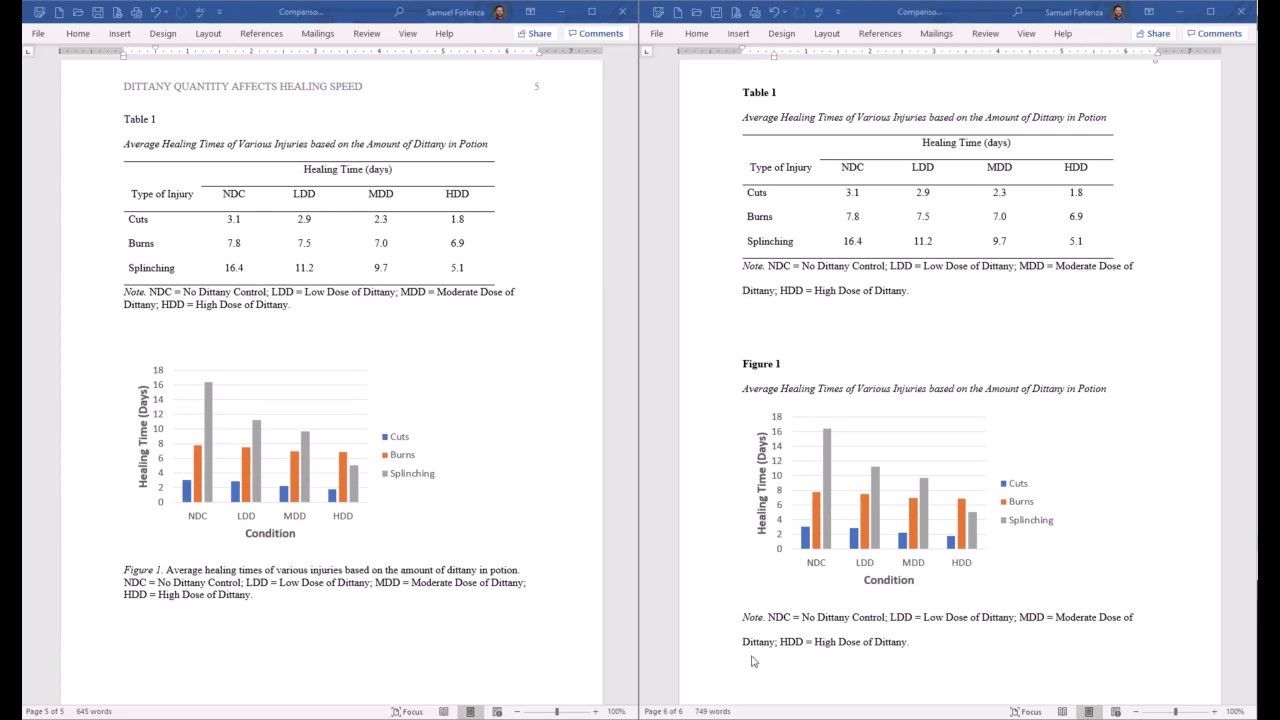The height and width of the screenshot is (720, 1280).
Task: Open View tab in left Word window
Action: [408, 33]
